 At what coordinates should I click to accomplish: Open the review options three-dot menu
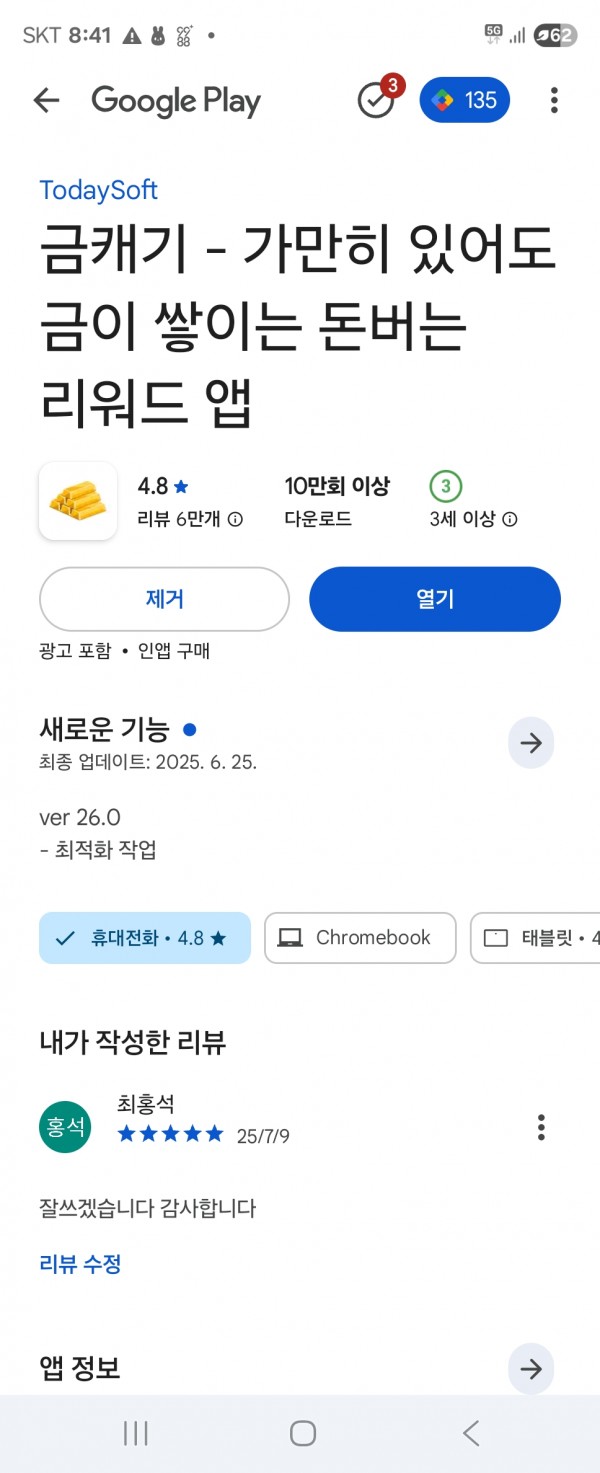[541, 1127]
